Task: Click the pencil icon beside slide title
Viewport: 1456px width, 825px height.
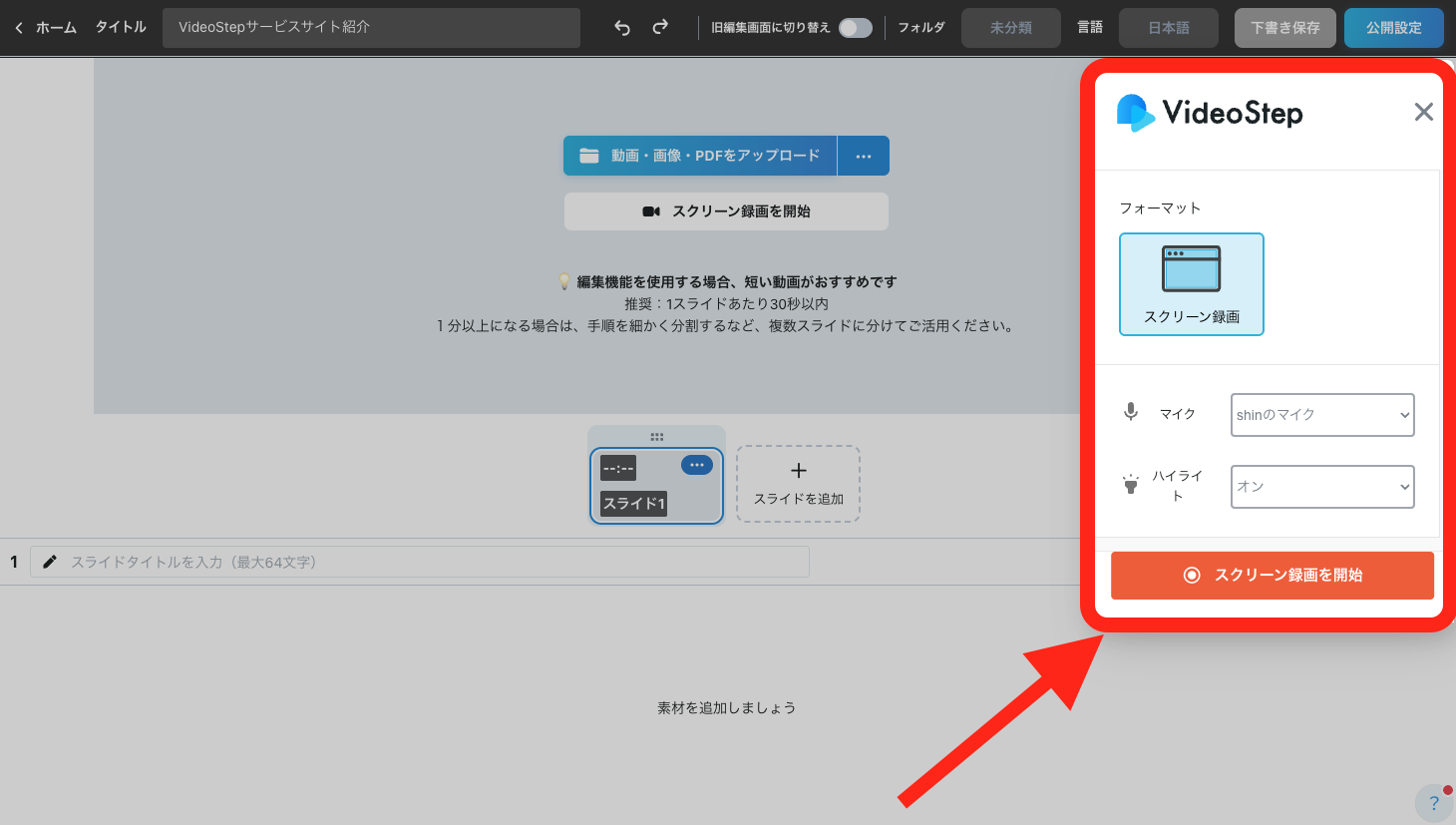Action: click(50, 562)
